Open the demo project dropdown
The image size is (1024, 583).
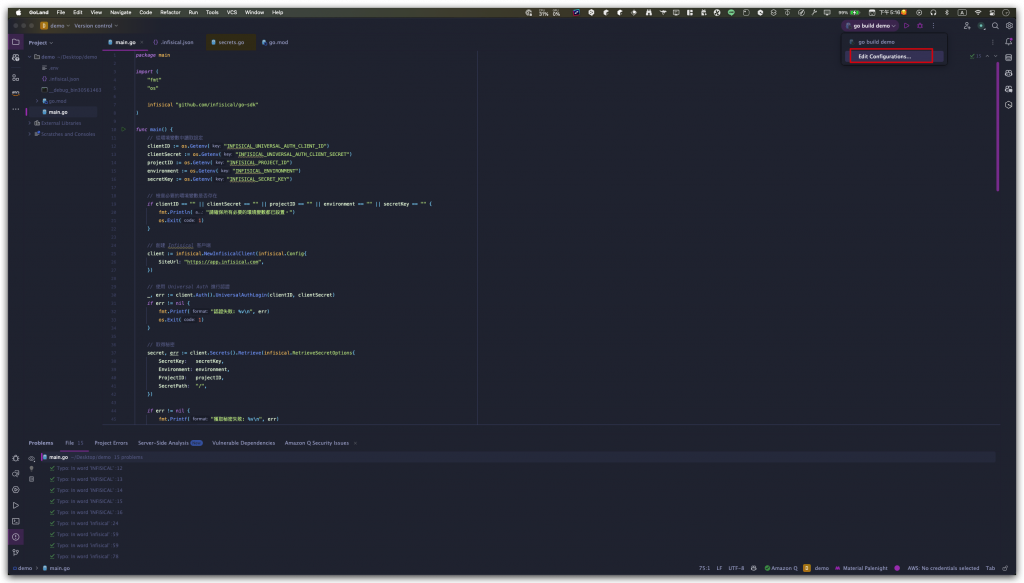point(55,25)
